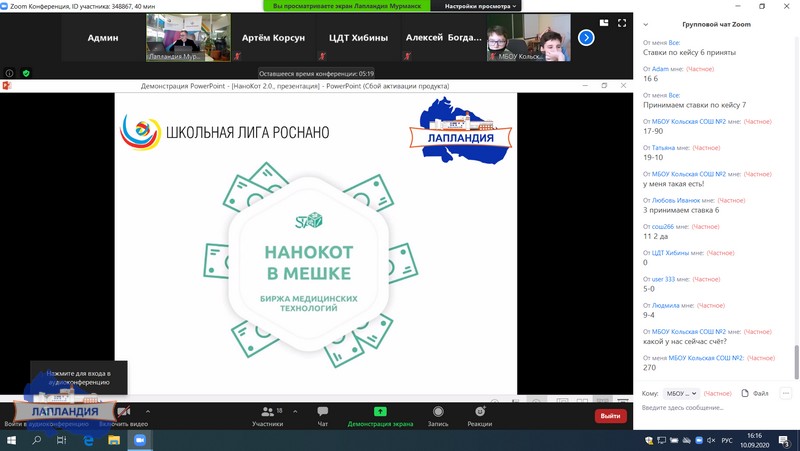Show next participants with blue arrow
This screenshot has height=451, width=800.
point(586,38)
